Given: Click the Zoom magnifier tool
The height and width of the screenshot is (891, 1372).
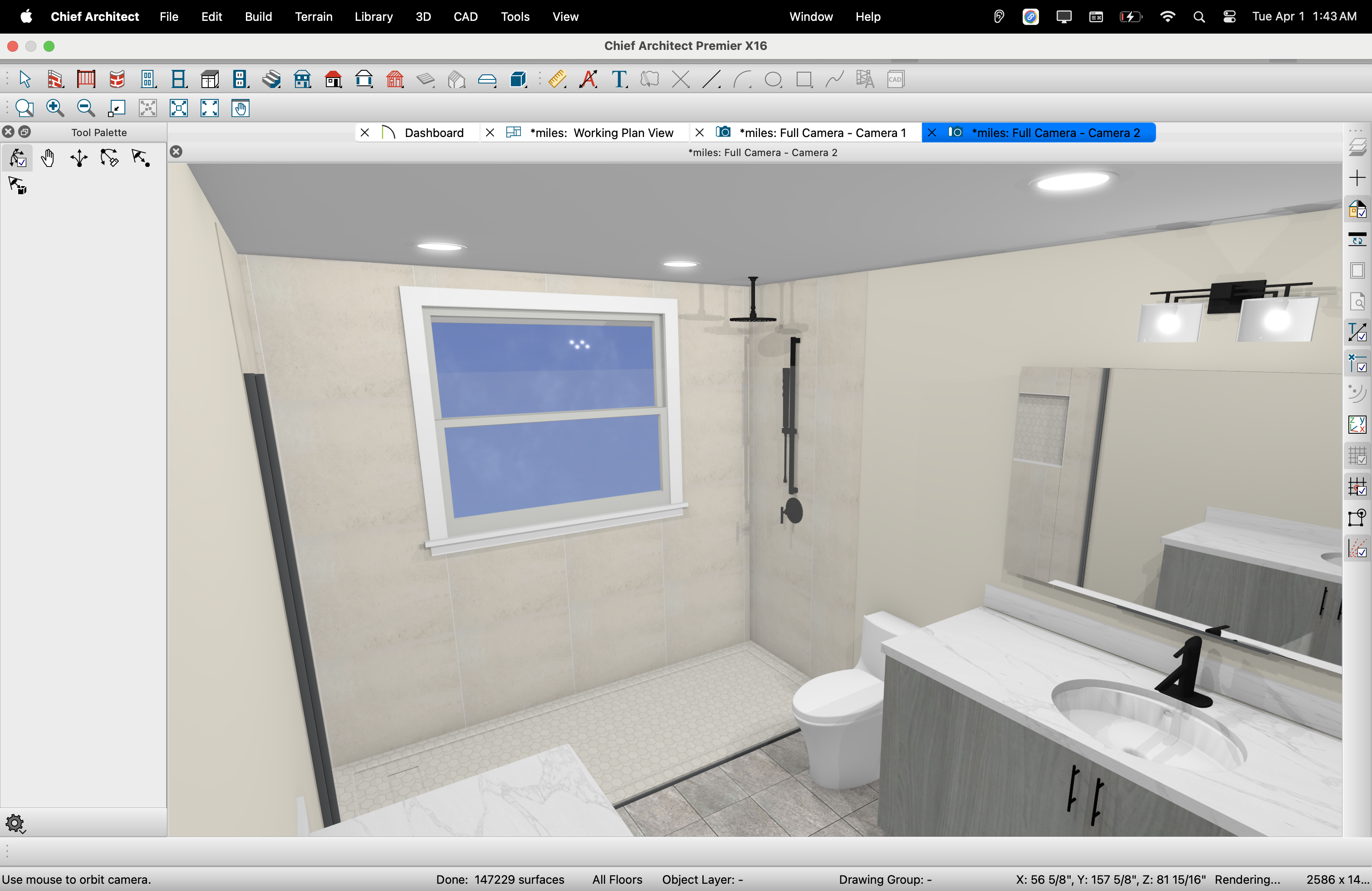Looking at the screenshot, I should pyautogui.click(x=25, y=108).
